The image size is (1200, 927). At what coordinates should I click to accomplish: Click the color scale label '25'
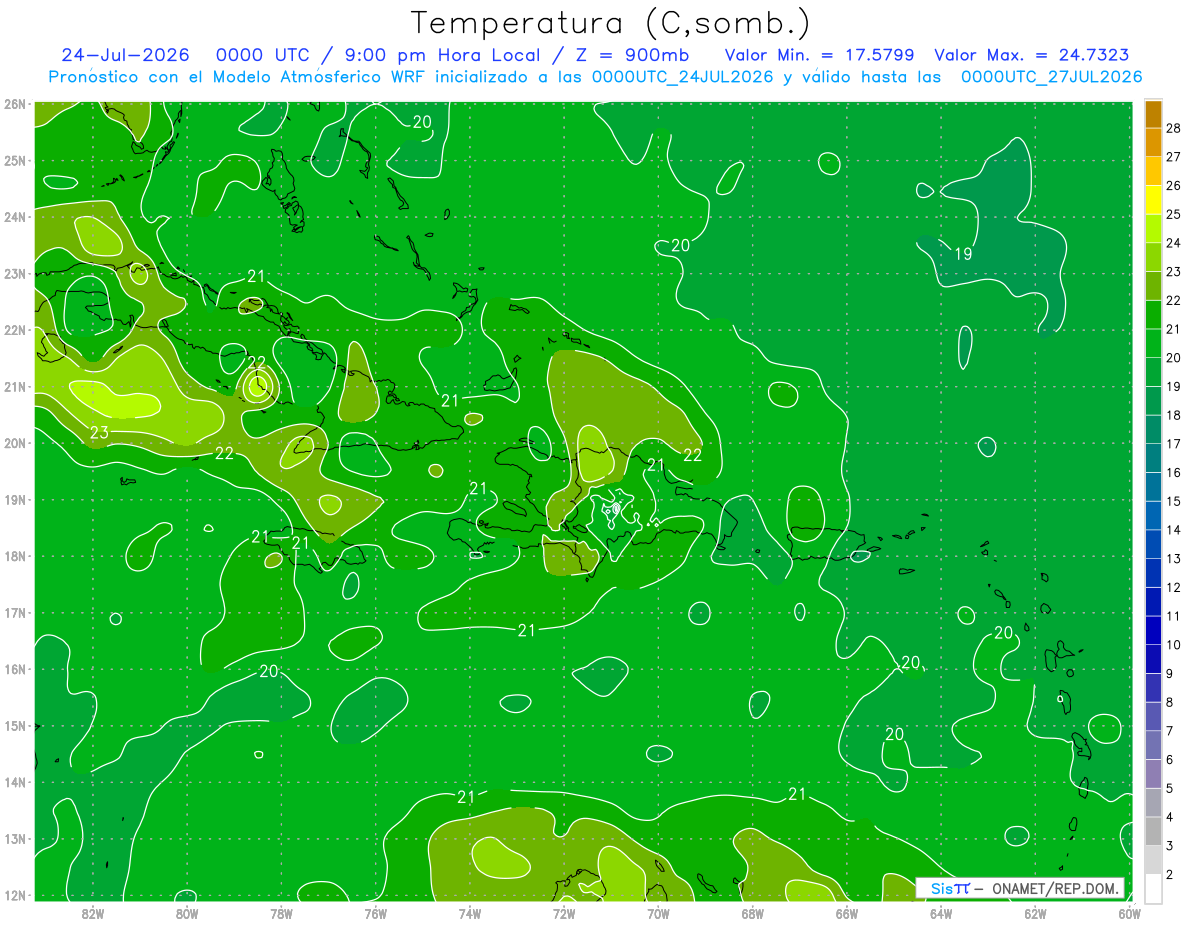click(x=1173, y=214)
